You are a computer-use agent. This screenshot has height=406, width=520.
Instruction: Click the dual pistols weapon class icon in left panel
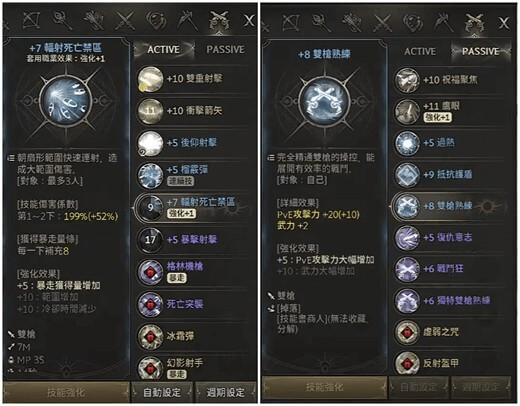219,21
